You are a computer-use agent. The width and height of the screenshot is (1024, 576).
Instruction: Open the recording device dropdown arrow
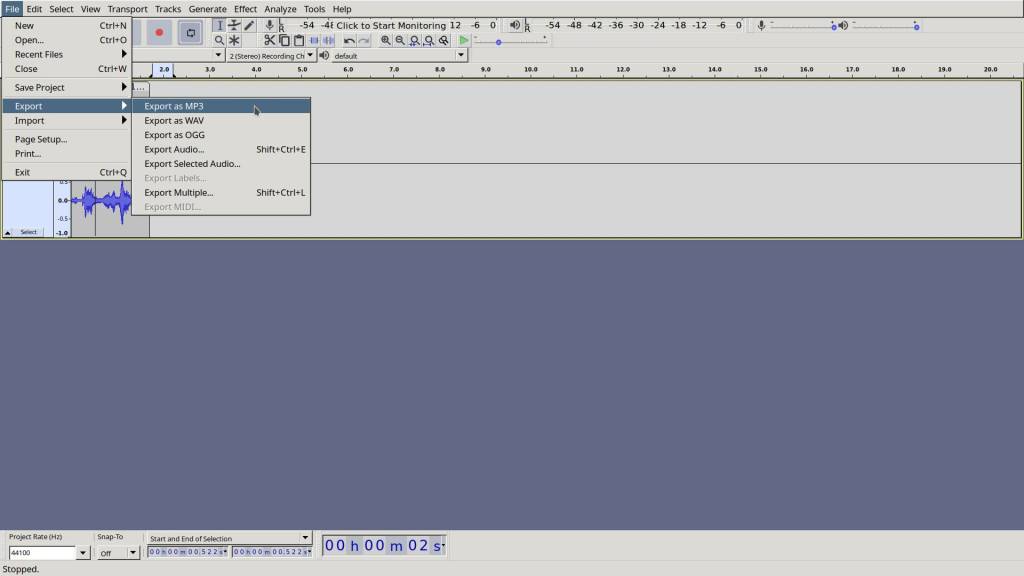[x=217, y=56]
